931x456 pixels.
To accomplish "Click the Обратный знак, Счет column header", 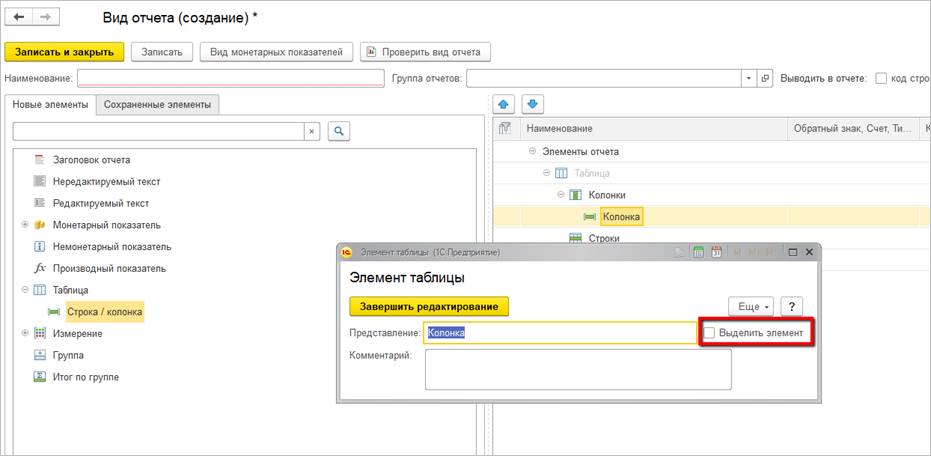I will coord(853,128).
